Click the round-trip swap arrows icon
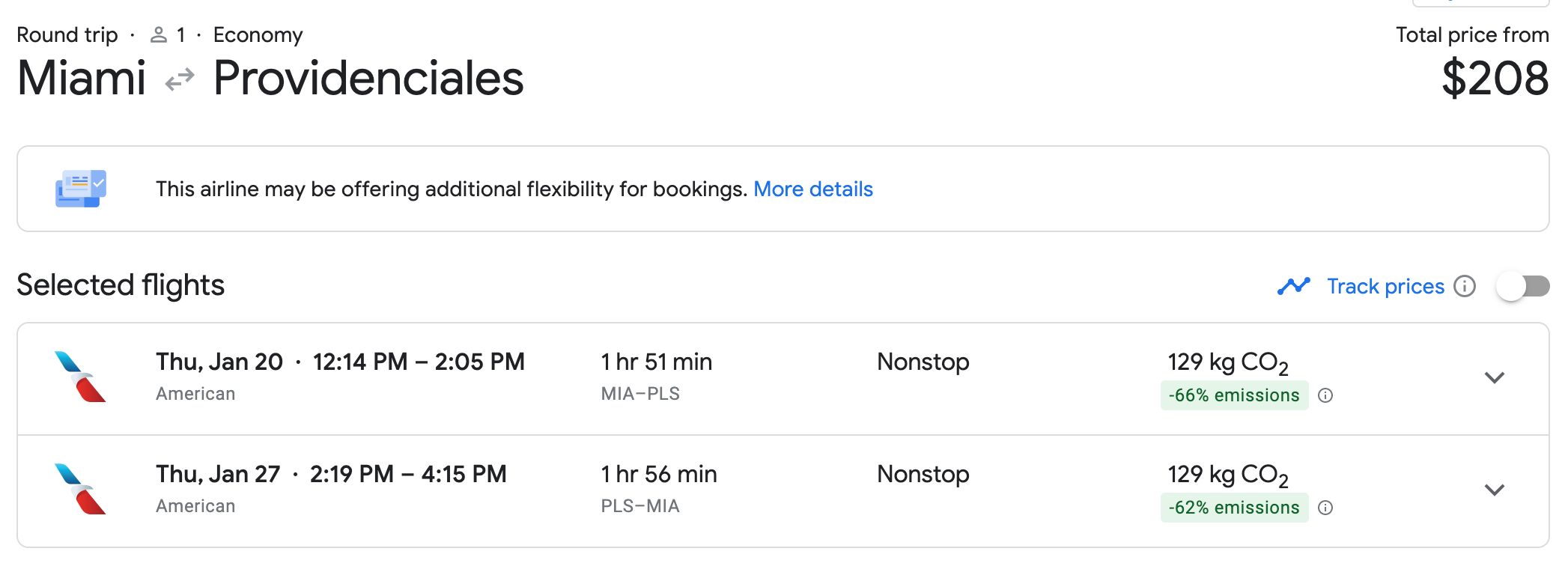1568x584 pixels. (x=180, y=79)
